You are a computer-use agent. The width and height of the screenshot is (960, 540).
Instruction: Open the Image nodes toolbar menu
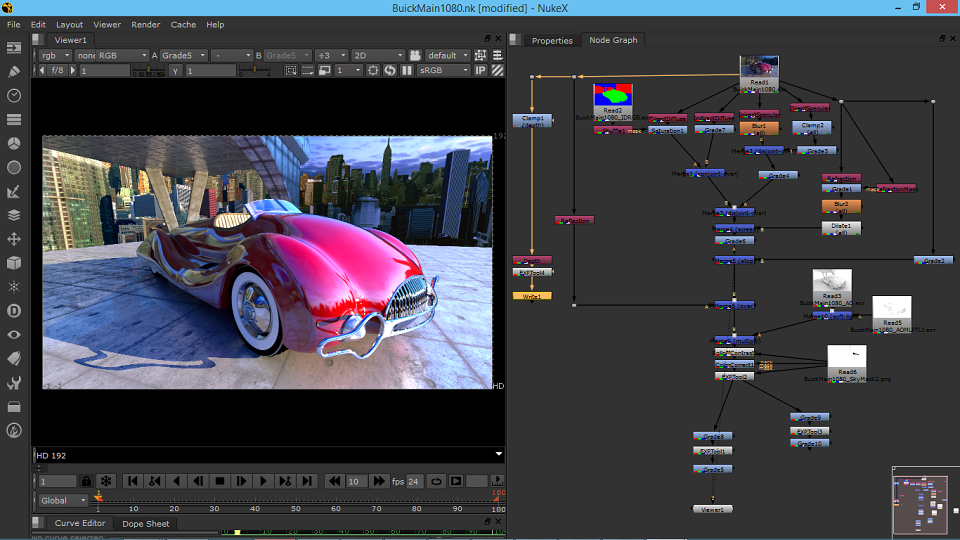coord(13,48)
